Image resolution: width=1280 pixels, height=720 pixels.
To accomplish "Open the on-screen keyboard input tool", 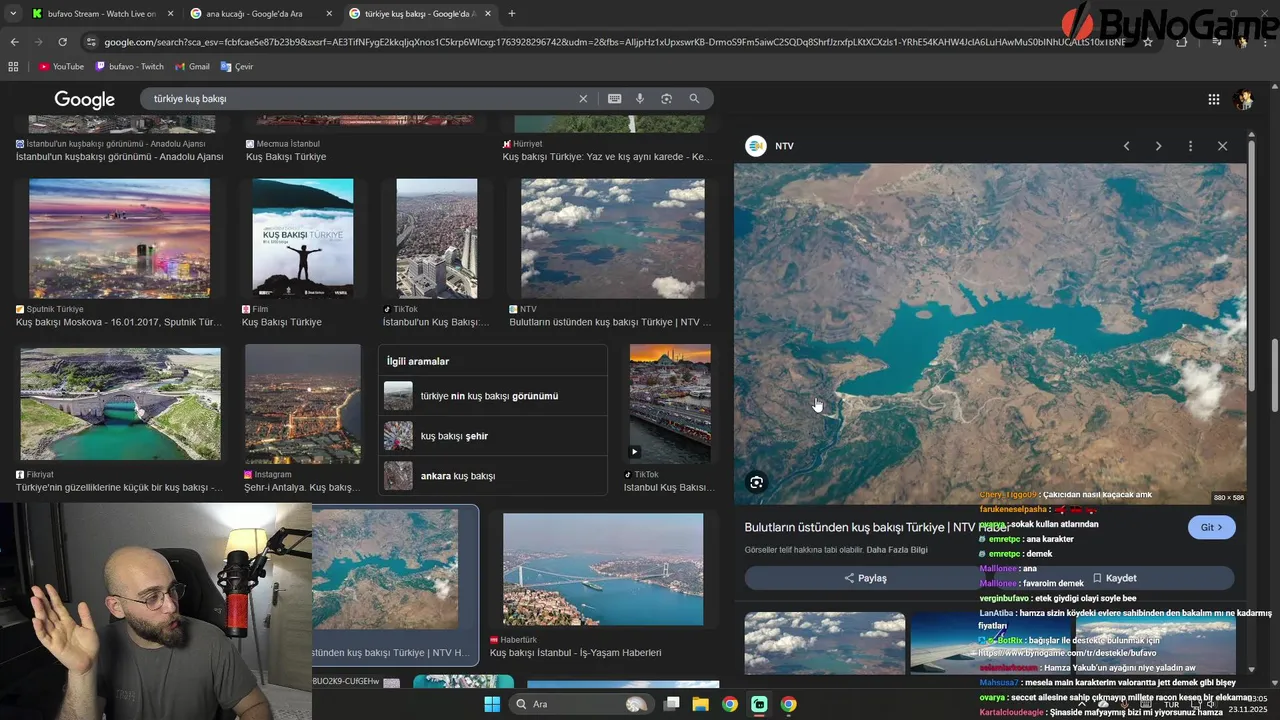I will (x=614, y=99).
